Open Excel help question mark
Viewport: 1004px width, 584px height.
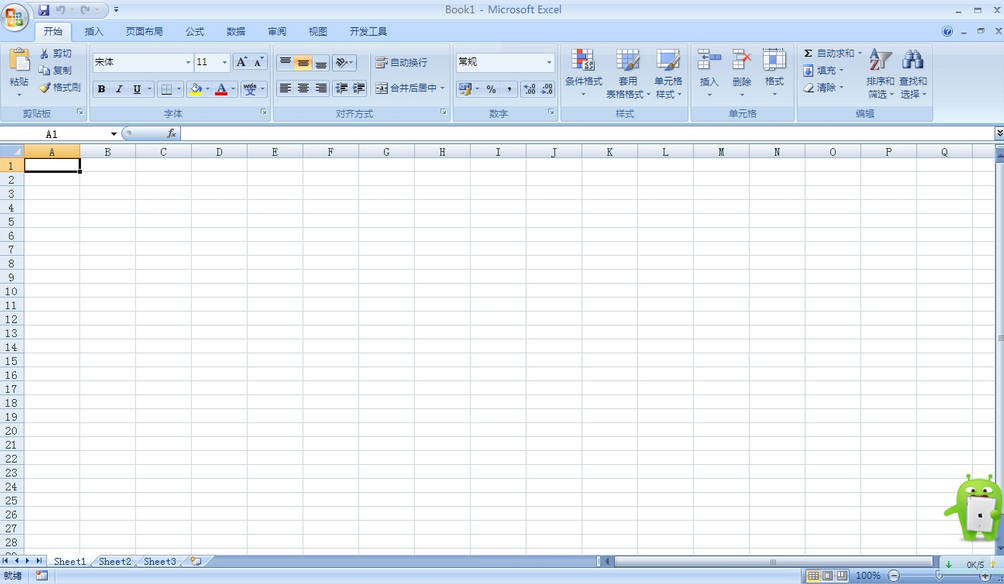947,31
